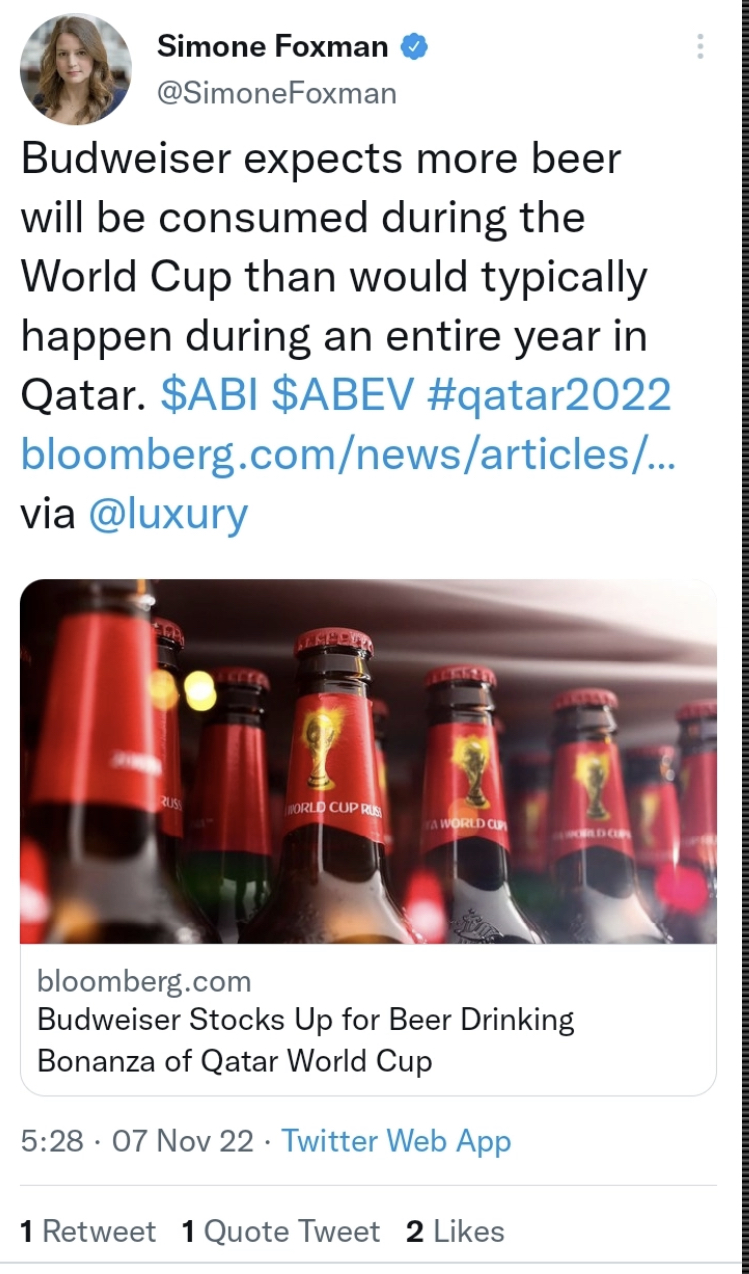Open the $ABI cashtag
749x1274 pixels.
pyautogui.click(x=209, y=395)
